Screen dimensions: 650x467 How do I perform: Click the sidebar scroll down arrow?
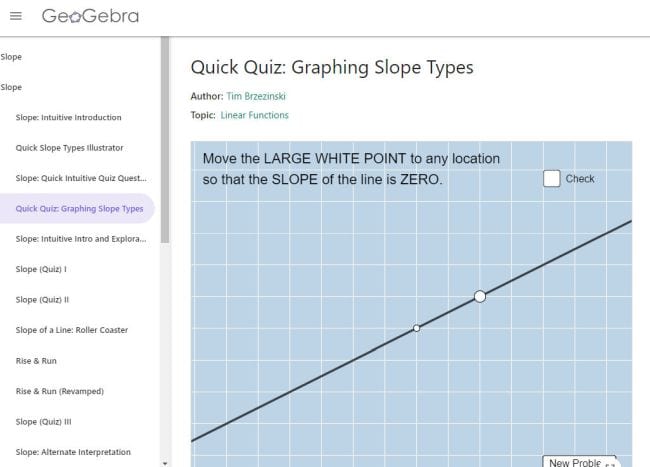pyautogui.click(x=165, y=463)
